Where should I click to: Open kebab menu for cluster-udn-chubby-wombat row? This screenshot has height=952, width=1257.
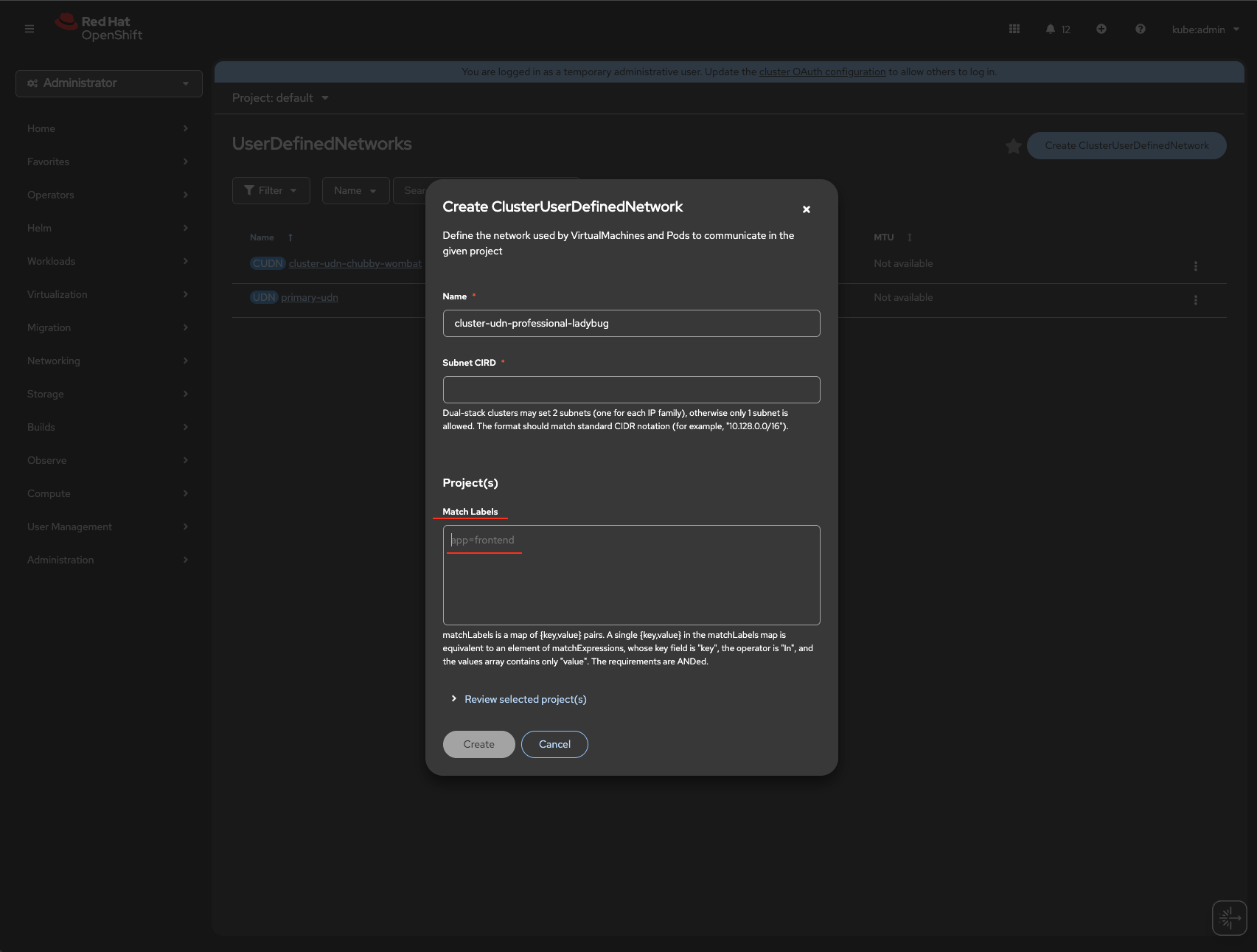[x=1196, y=266]
